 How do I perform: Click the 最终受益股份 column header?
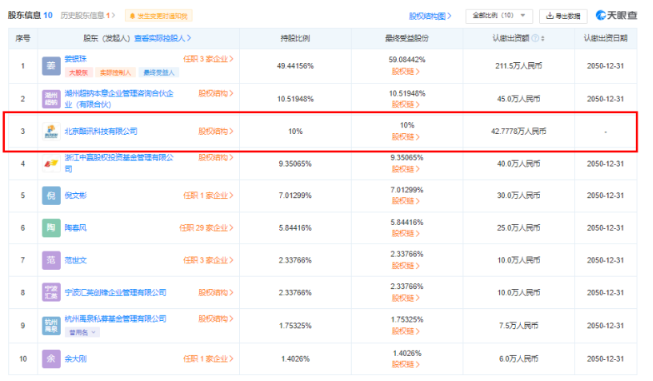(406, 38)
